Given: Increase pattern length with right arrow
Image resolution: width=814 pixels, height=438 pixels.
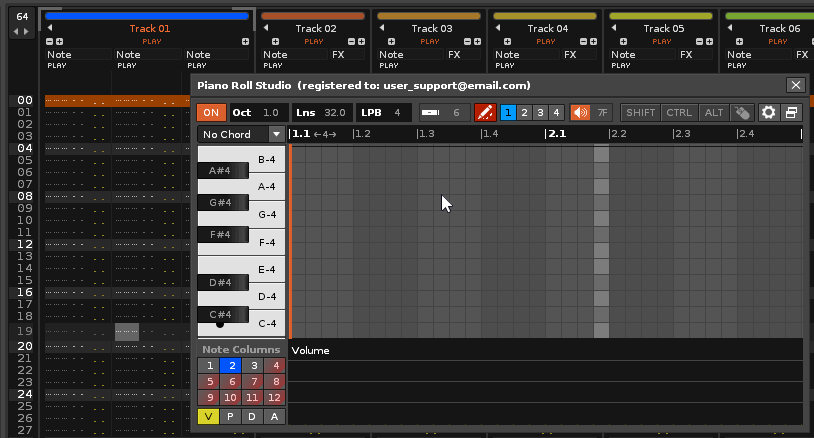Looking at the screenshot, I should tap(26, 32).
